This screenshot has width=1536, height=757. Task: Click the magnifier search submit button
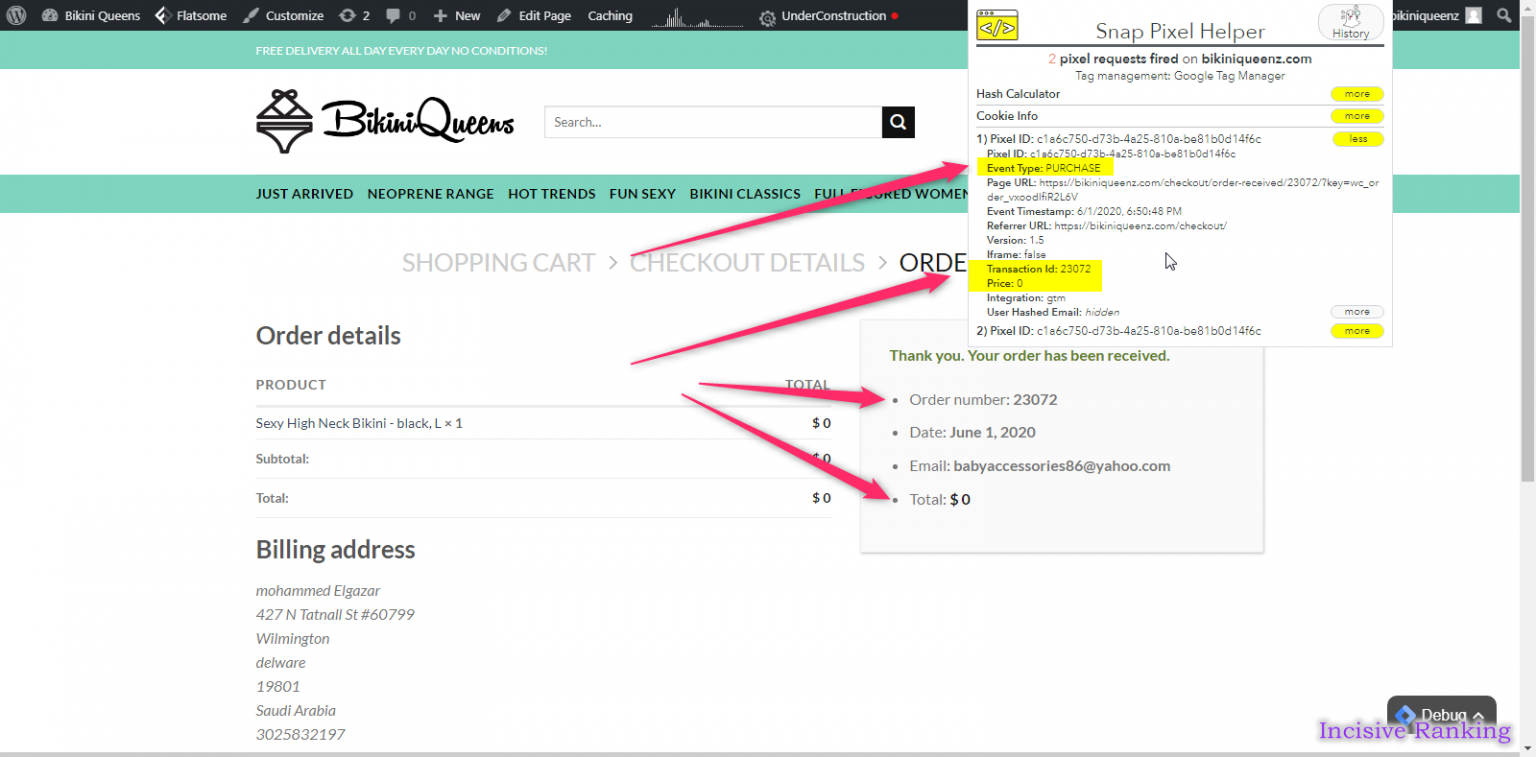[898, 122]
